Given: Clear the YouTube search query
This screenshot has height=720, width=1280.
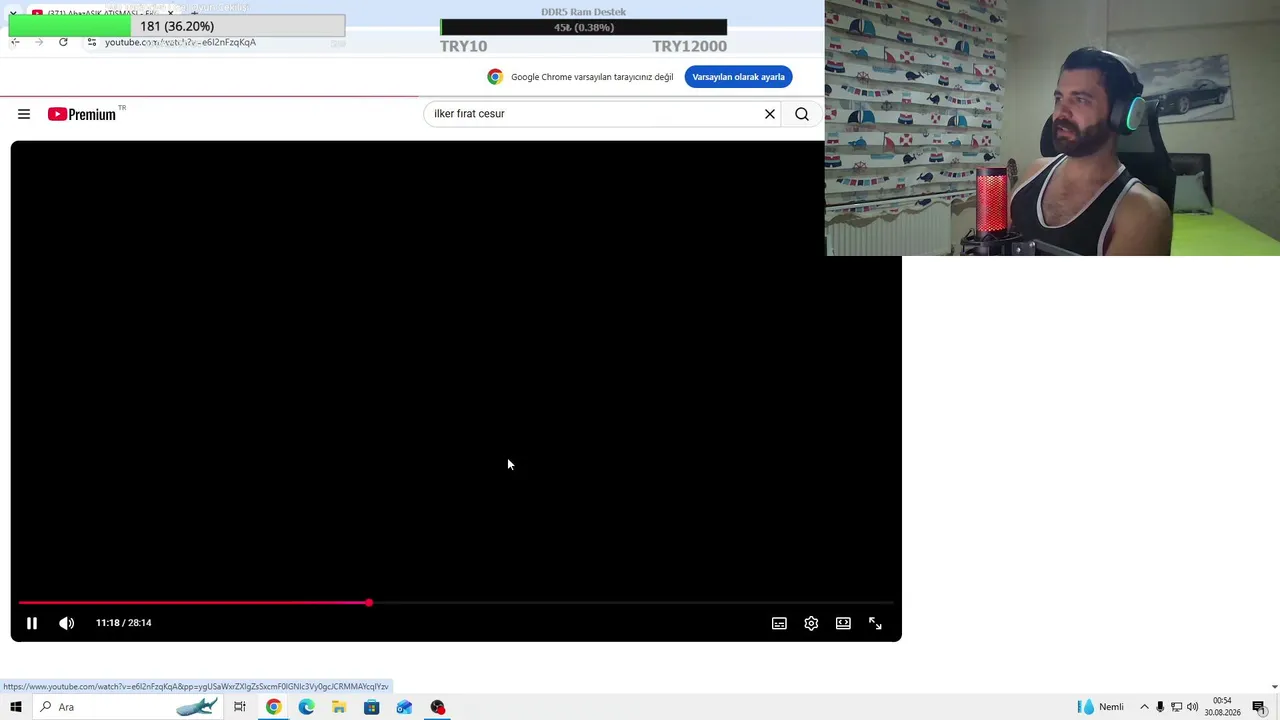Looking at the screenshot, I should coord(770,114).
